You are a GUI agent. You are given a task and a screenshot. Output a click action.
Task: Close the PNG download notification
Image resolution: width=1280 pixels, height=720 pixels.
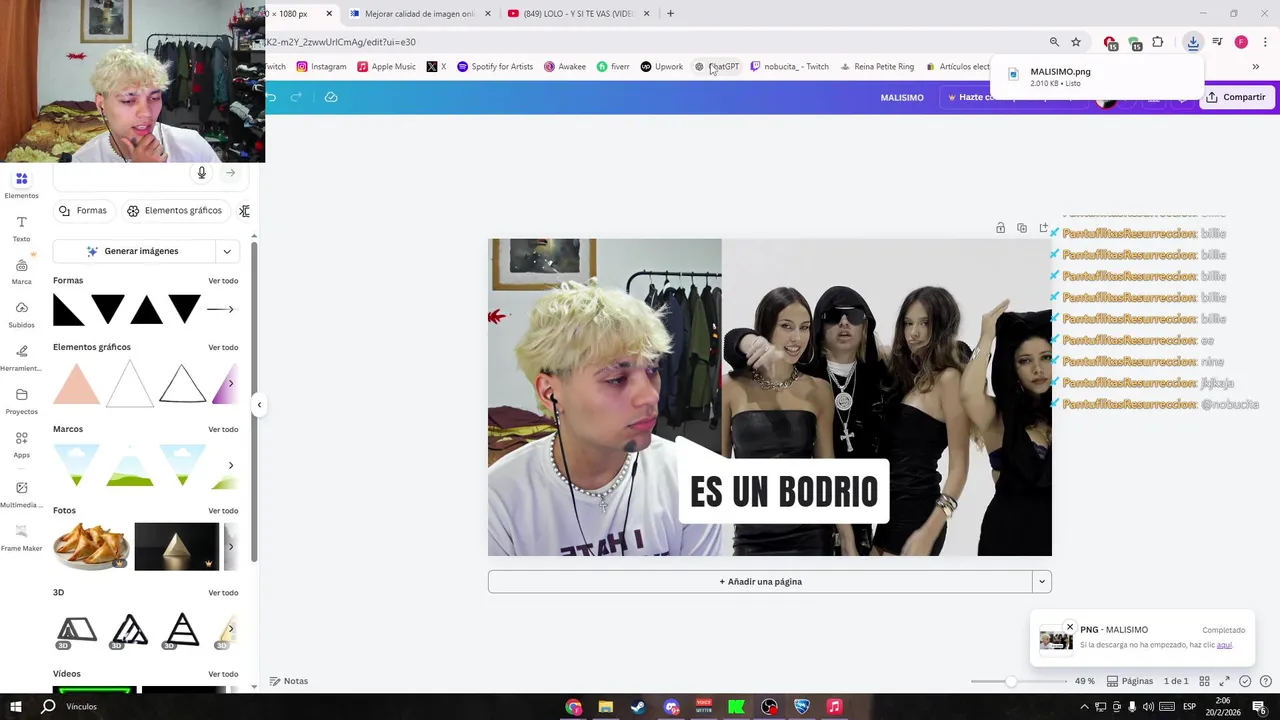point(1070,628)
